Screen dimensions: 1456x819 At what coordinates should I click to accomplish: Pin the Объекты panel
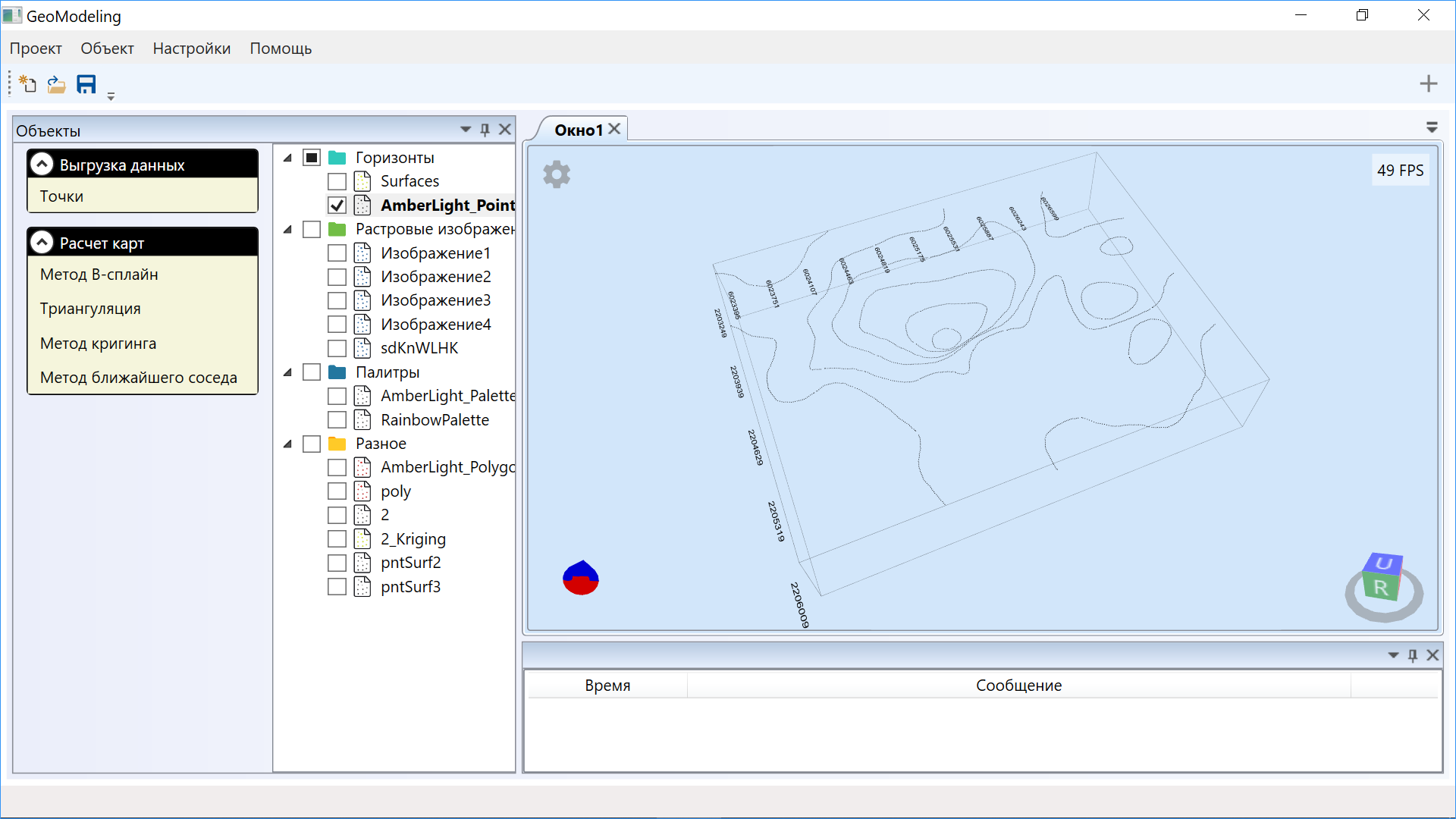(x=485, y=130)
